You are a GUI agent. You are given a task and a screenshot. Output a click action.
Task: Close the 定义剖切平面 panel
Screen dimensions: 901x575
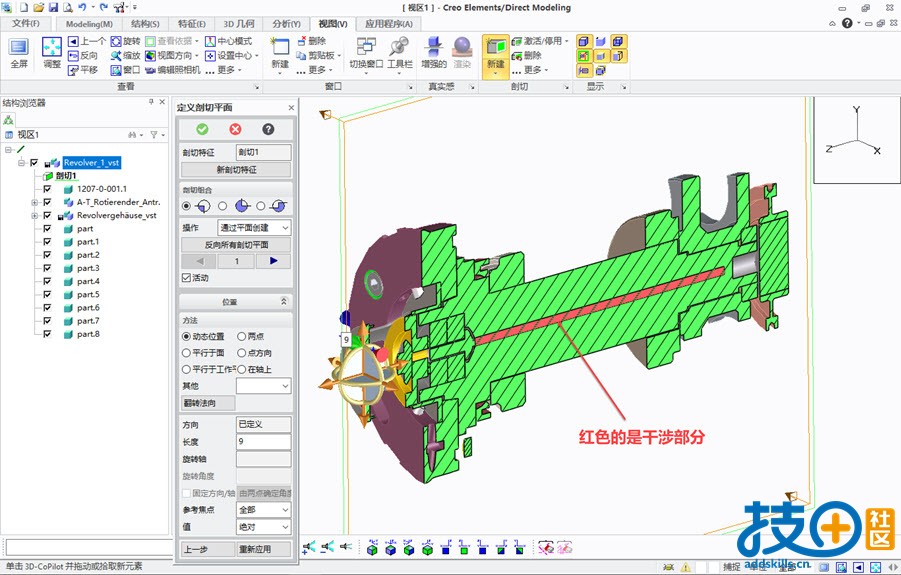[291, 107]
